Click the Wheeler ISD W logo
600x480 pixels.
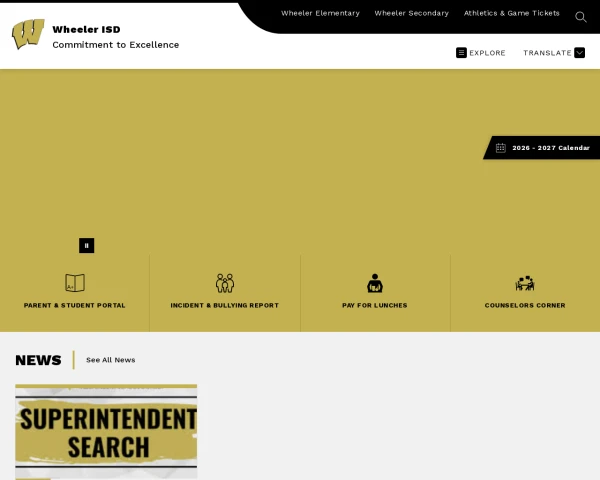pos(28,34)
